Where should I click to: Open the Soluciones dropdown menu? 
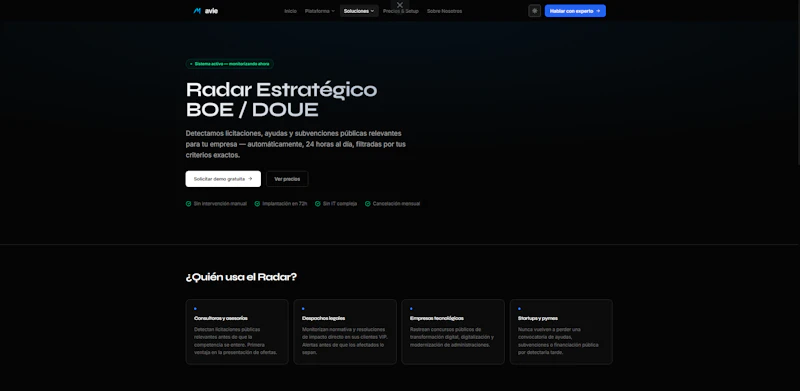[x=359, y=11]
